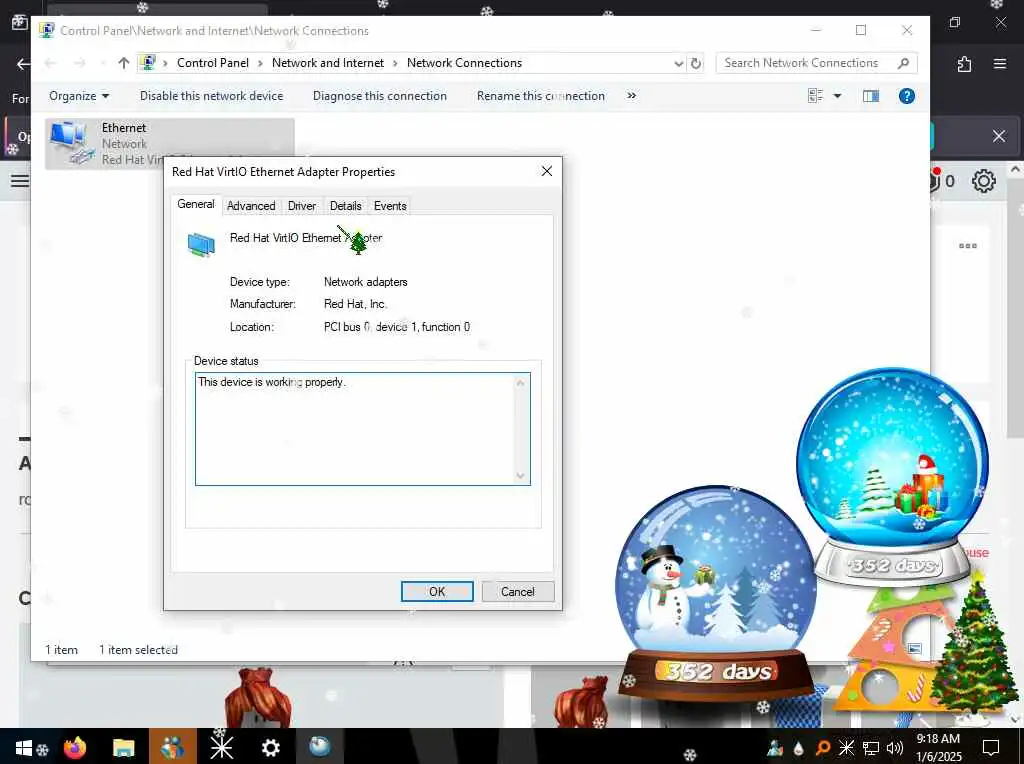Click the browser extensions puzzle icon

[965, 64]
